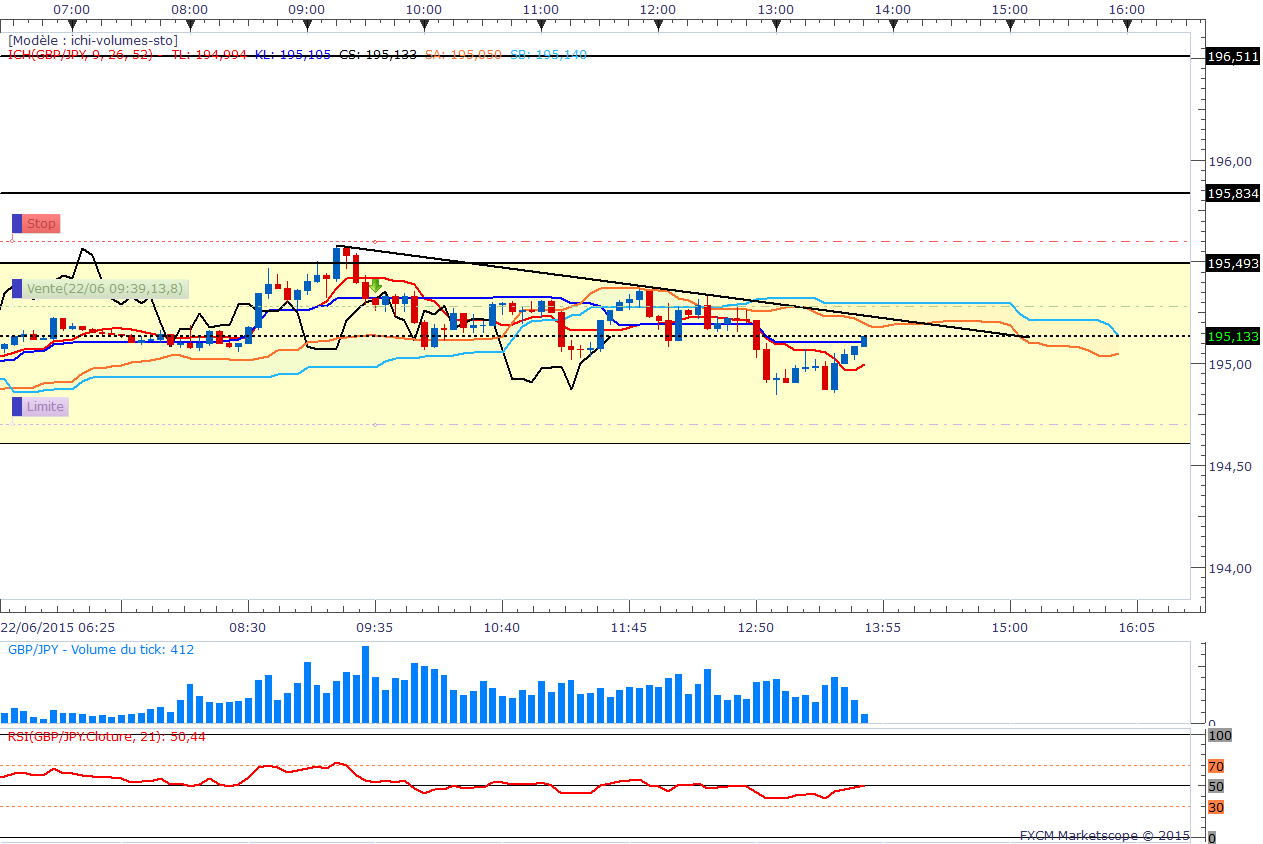Image resolution: width=1263 pixels, height=844 pixels.
Task: Click the hour marker triangle under 15:00
Action: tap(1010, 26)
